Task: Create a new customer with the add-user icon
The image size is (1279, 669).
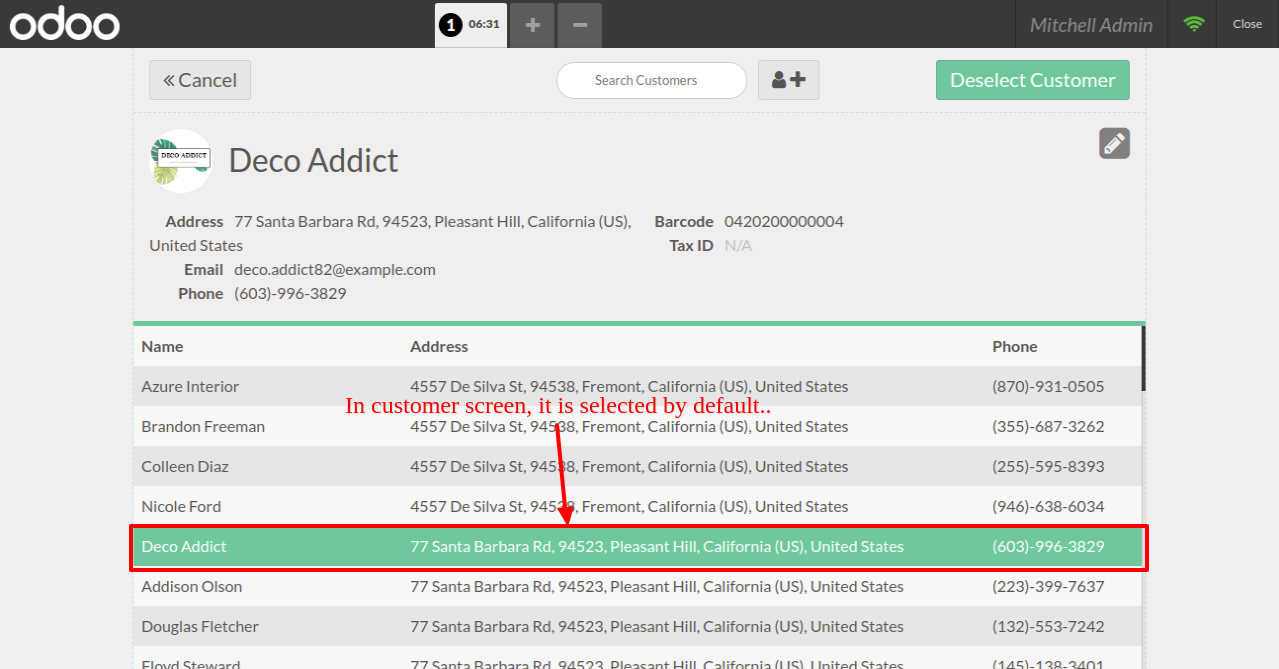Action: click(x=788, y=80)
